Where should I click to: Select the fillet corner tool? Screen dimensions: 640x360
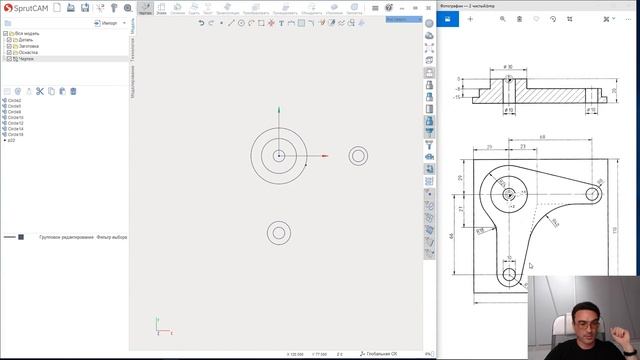coord(311,23)
